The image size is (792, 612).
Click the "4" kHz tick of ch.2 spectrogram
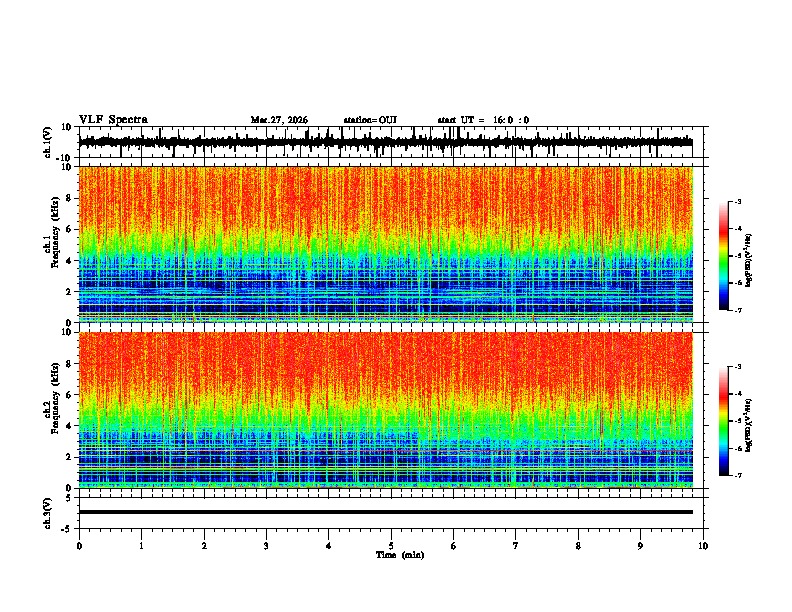pyautogui.click(x=70, y=426)
